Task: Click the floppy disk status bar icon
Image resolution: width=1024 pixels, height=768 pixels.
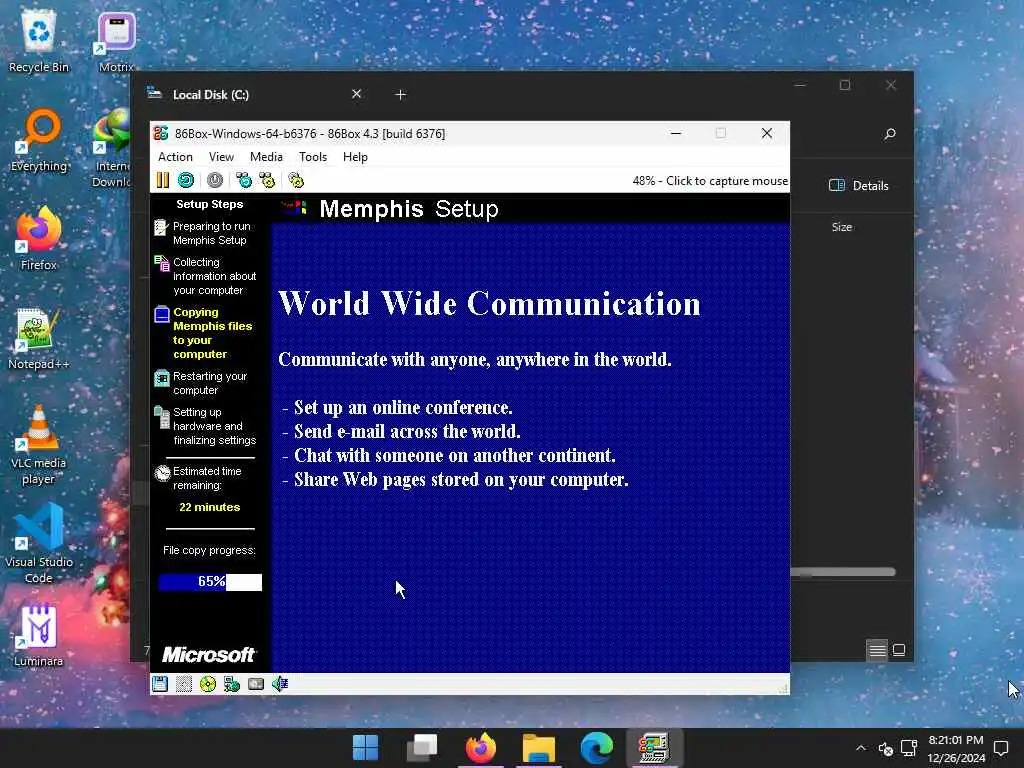Action: point(160,684)
